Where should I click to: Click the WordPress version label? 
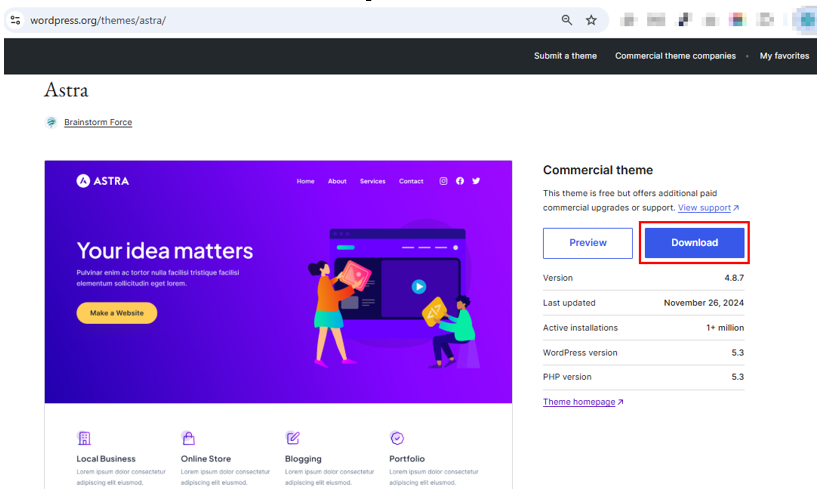[x=580, y=352]
